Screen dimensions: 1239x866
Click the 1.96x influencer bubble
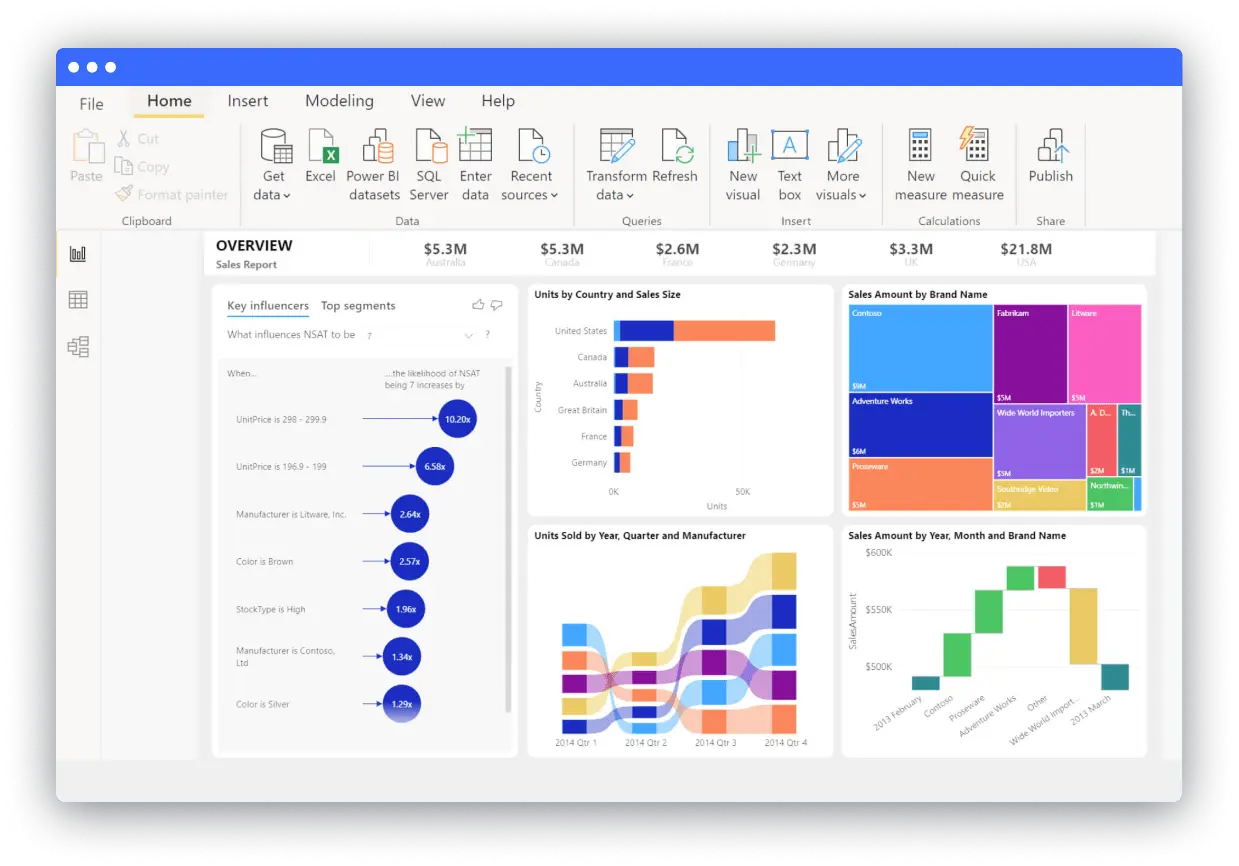point(405,609)
